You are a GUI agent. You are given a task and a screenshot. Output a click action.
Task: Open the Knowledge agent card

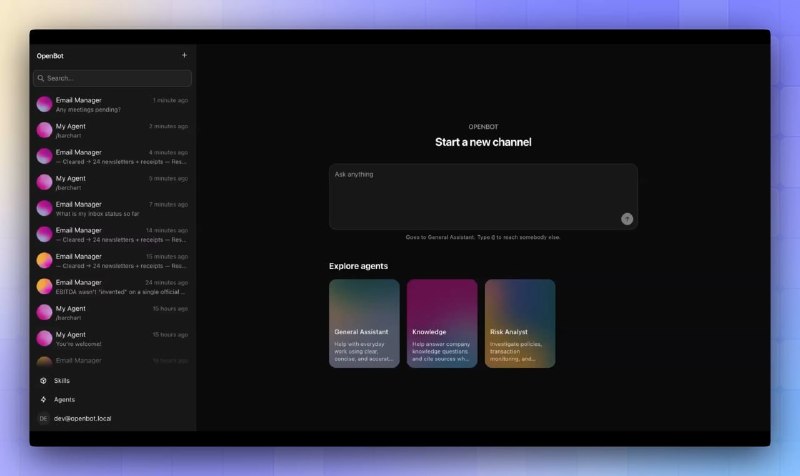[x=442, y=323]
